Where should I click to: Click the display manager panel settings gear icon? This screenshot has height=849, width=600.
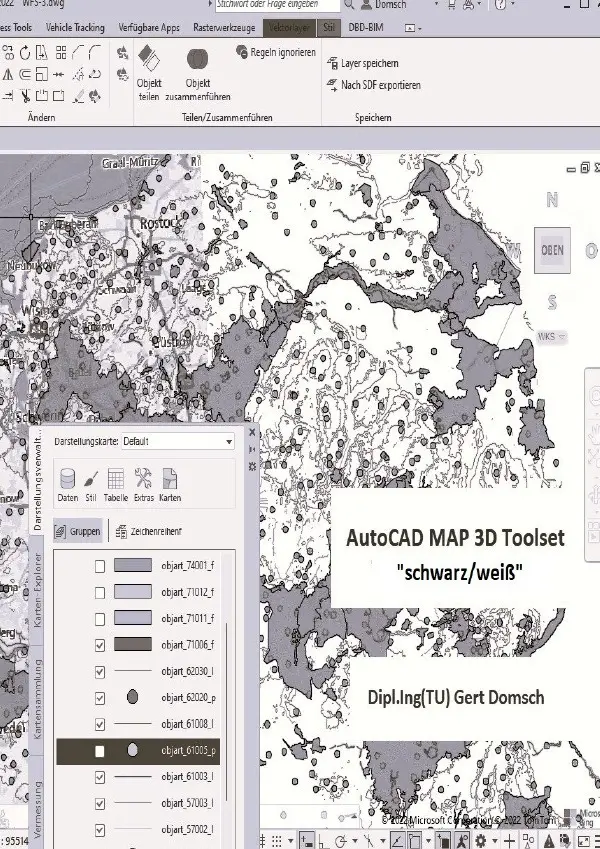pos(252,466)
